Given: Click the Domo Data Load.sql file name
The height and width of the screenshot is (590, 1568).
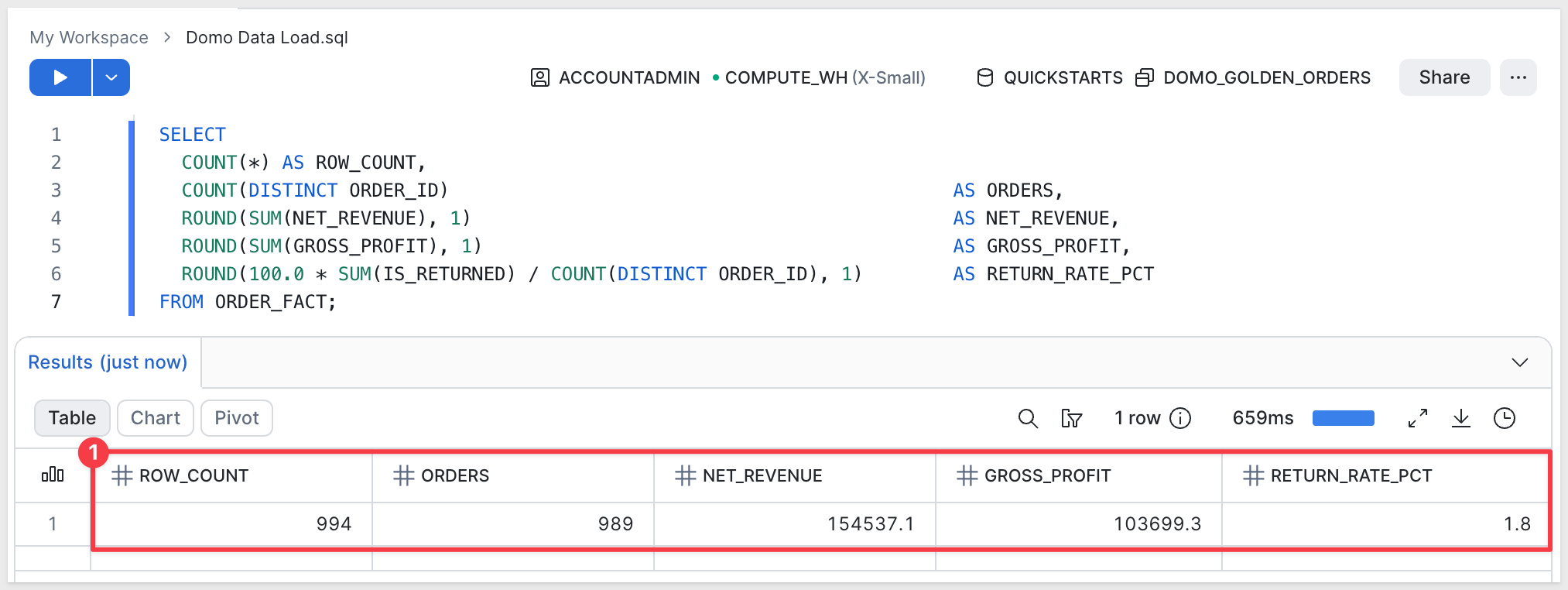Looking at the screenshot, I should point(267,37).
